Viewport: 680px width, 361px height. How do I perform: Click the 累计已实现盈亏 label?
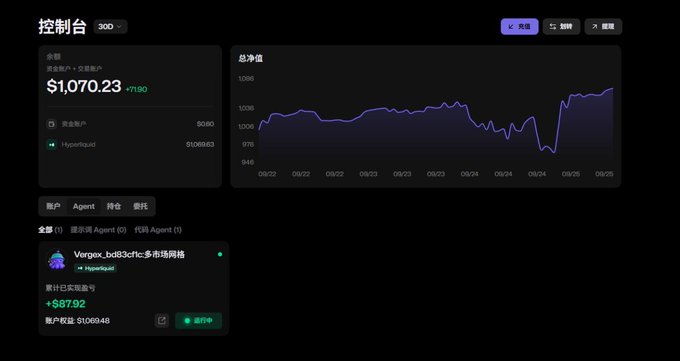[x=70, y=288]
